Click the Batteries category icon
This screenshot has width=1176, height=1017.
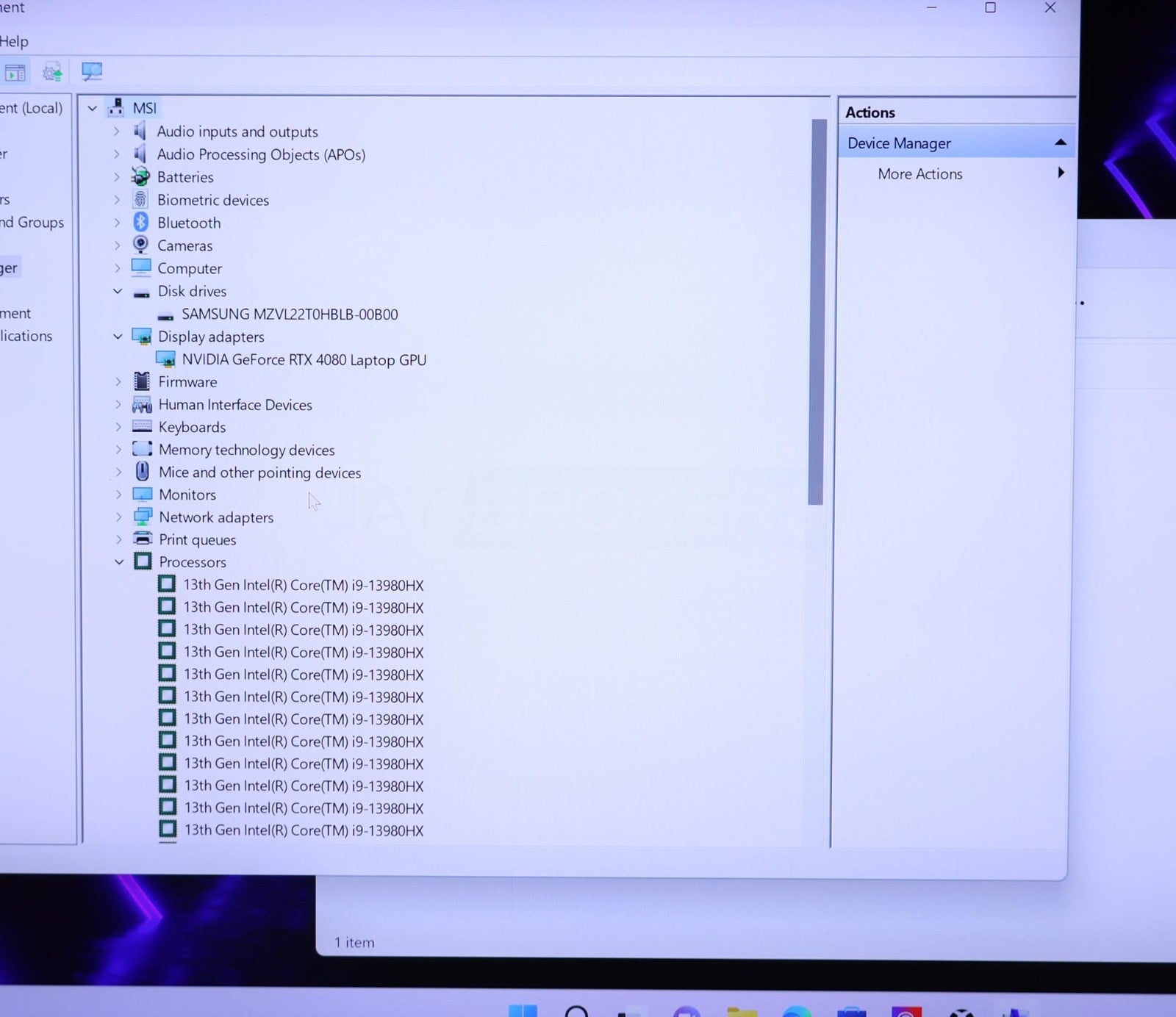(x=140, y=176)
